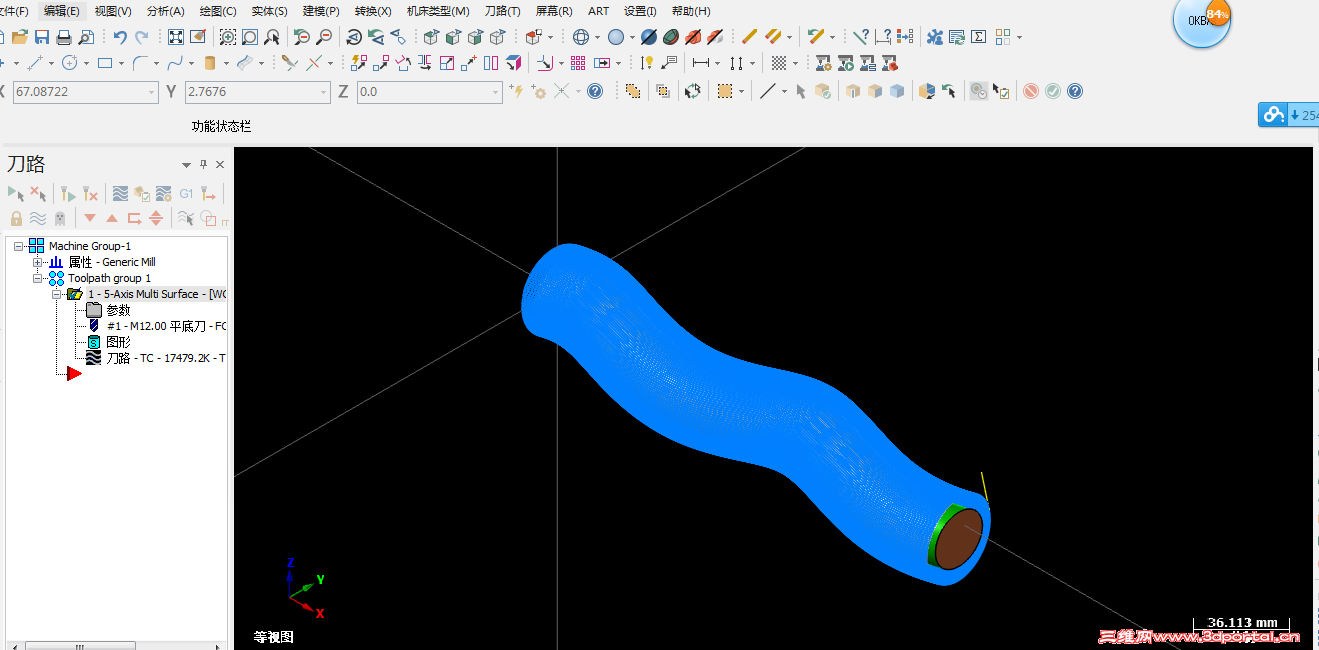The height and width of the screenshot is (650, 1319).
Task: Toggle toolpath display waves icon
Action: 38,218
